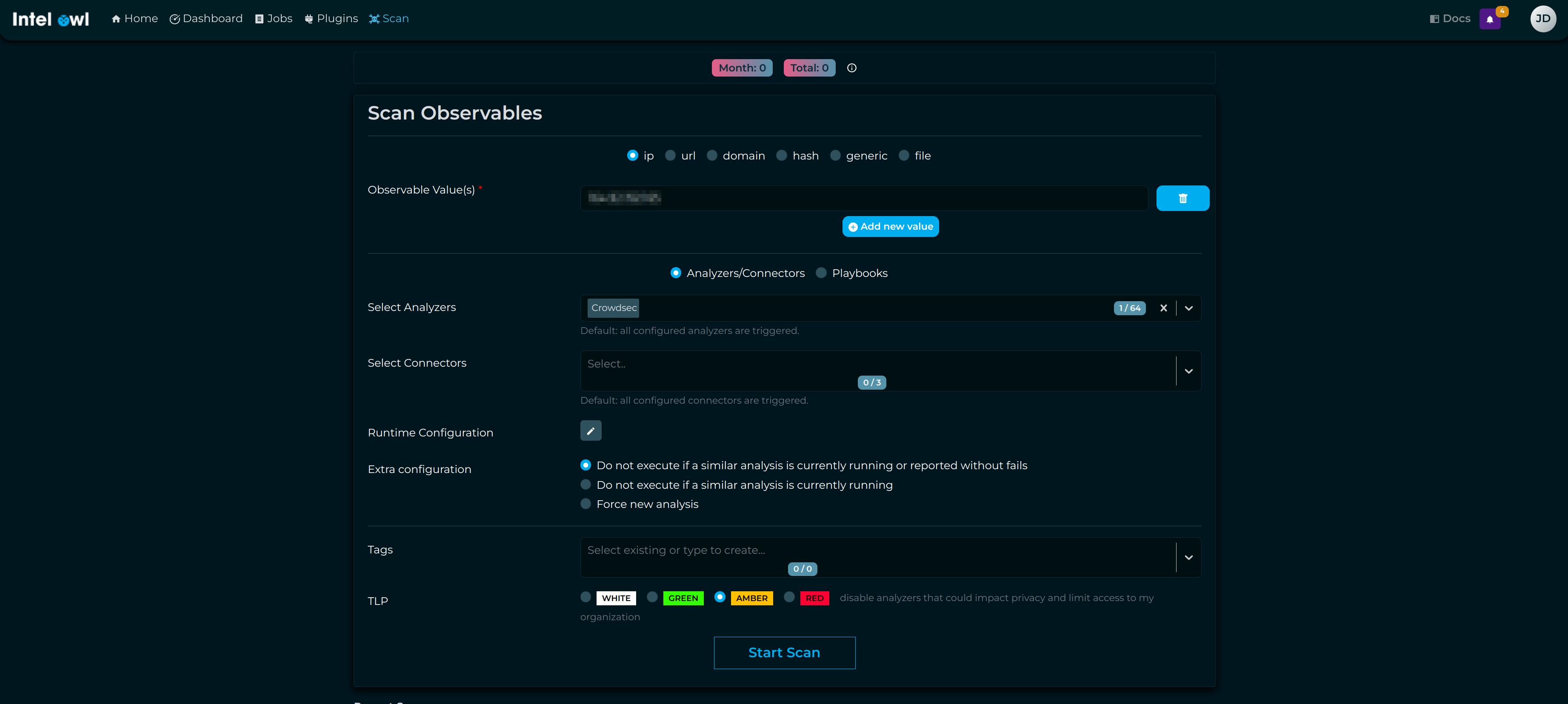1568x704 pixels.
Task: Open the Plugins nav item
Action: (331, 19)
